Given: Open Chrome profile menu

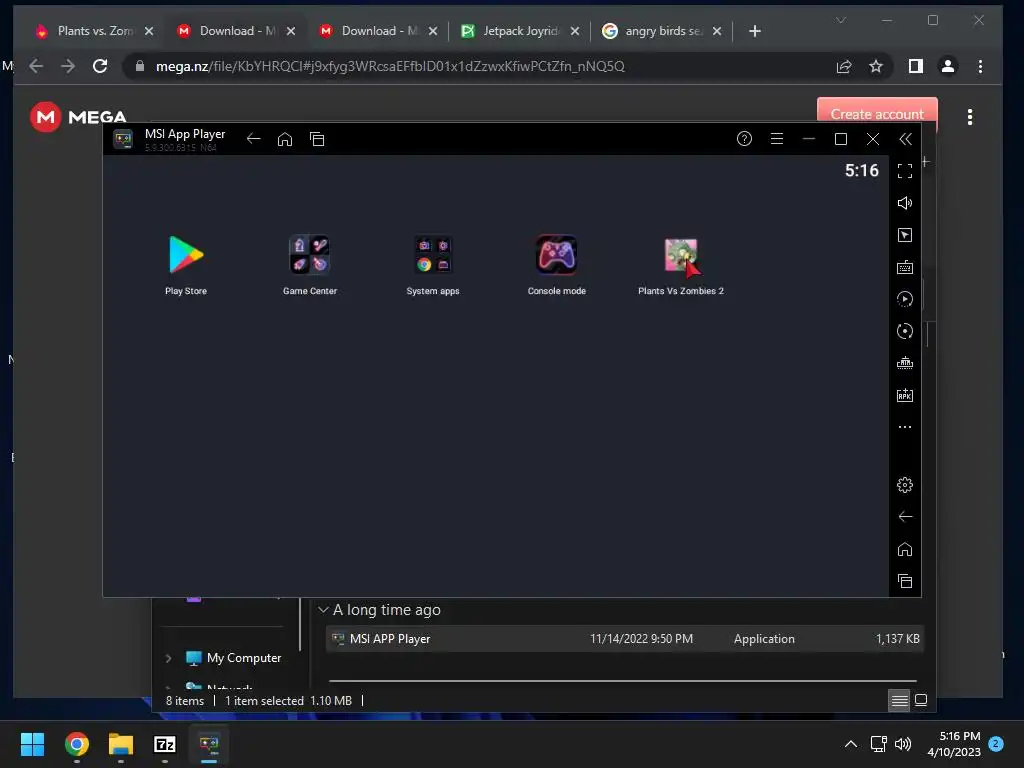Looking at the screenshot, I should (x=948, y=66).
